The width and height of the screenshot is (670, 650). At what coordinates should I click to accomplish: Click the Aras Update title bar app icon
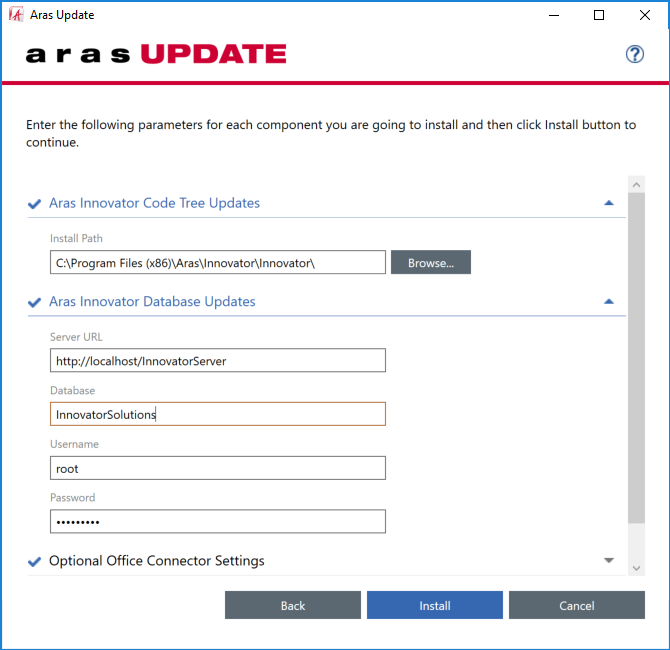point(16,15)
